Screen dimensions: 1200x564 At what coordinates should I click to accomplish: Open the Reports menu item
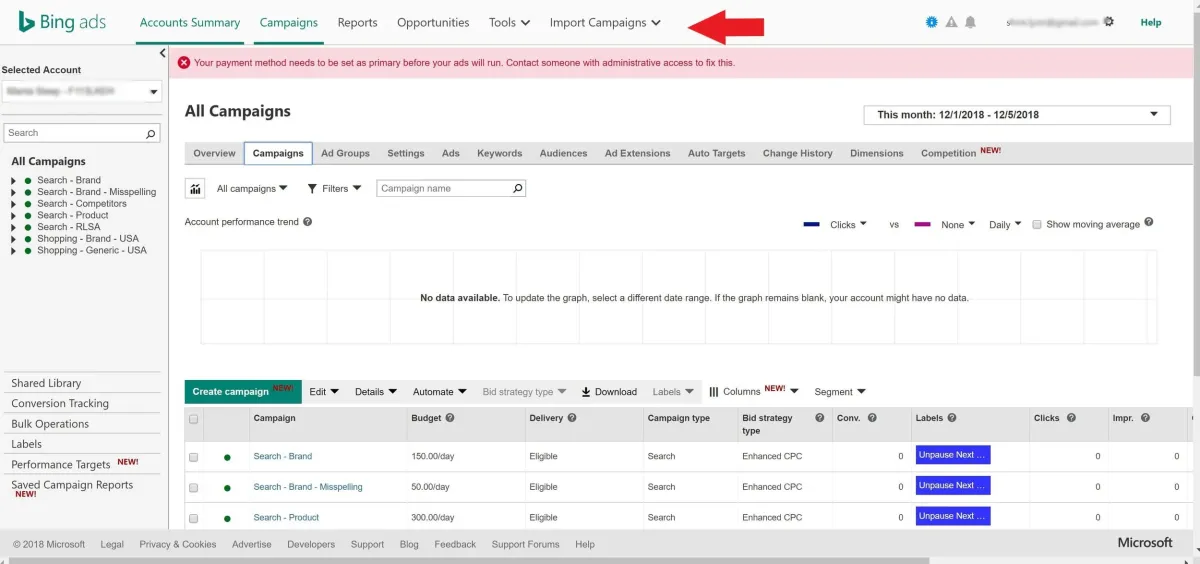357,22
